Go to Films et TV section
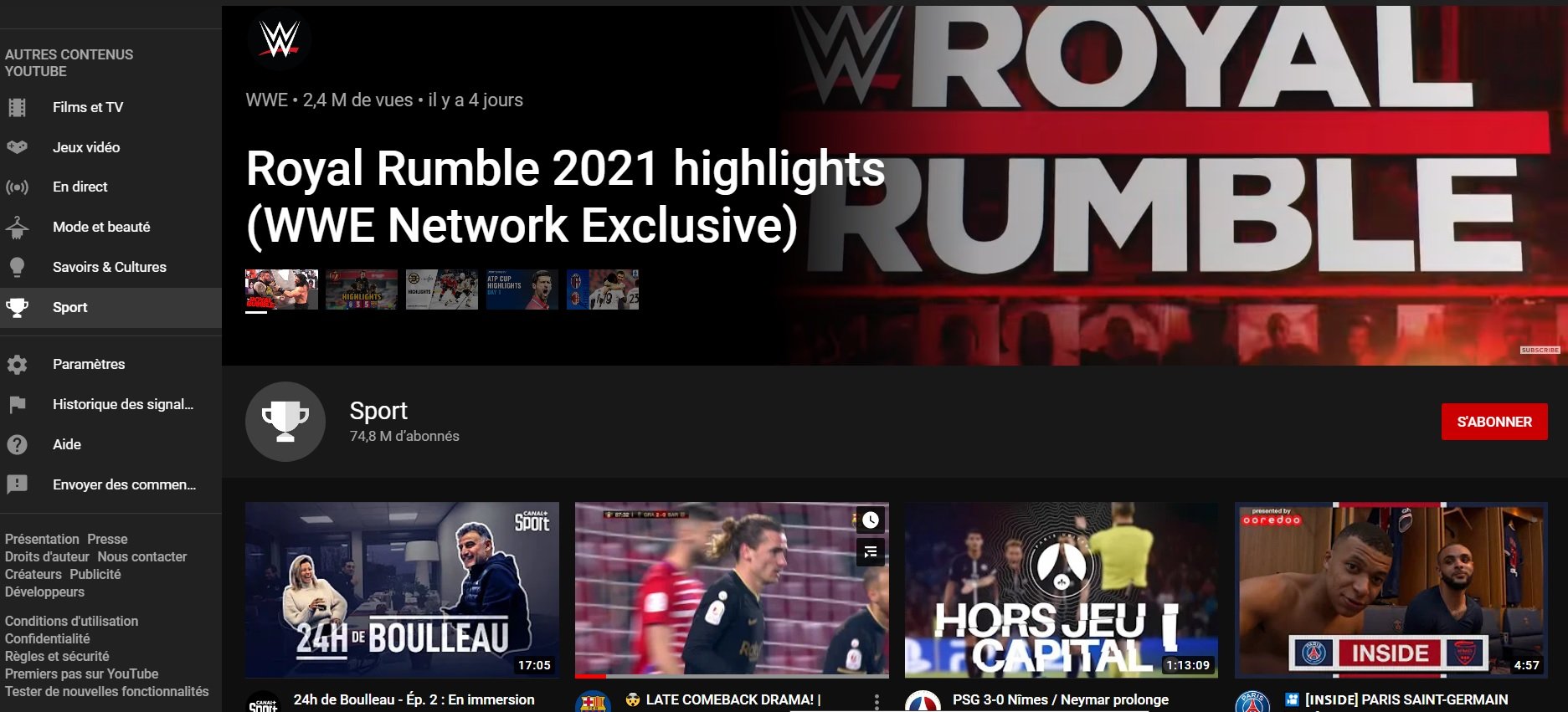This screenshot has width=1568, height=712. (87, 107)
